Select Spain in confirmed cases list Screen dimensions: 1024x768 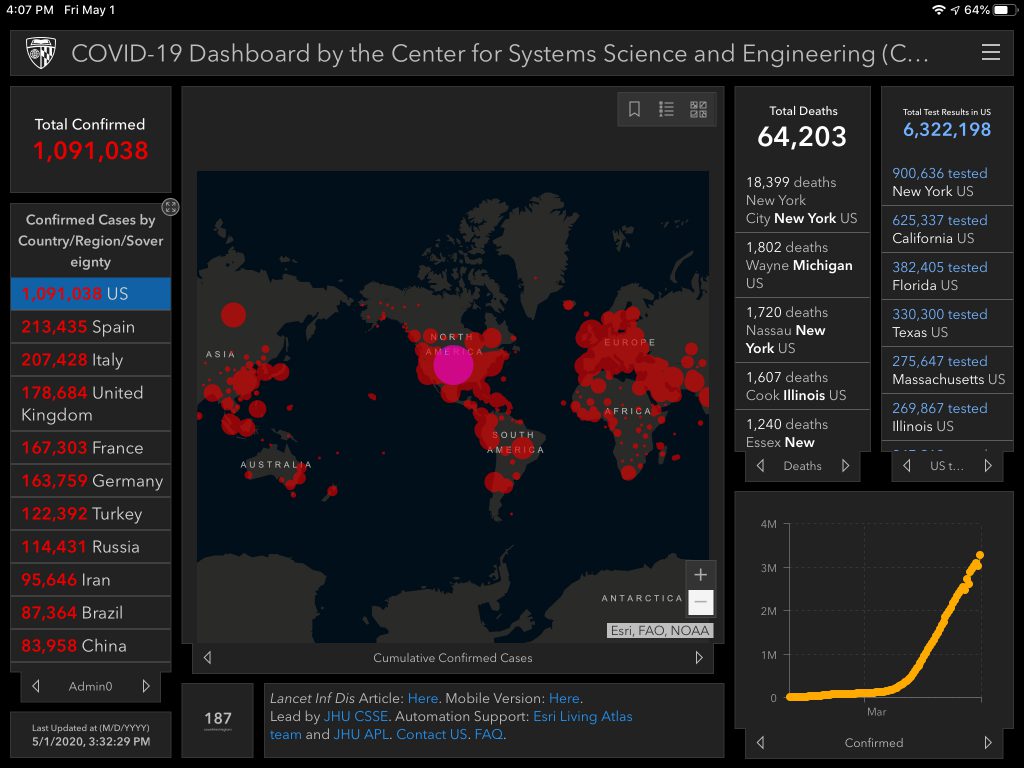90,327
